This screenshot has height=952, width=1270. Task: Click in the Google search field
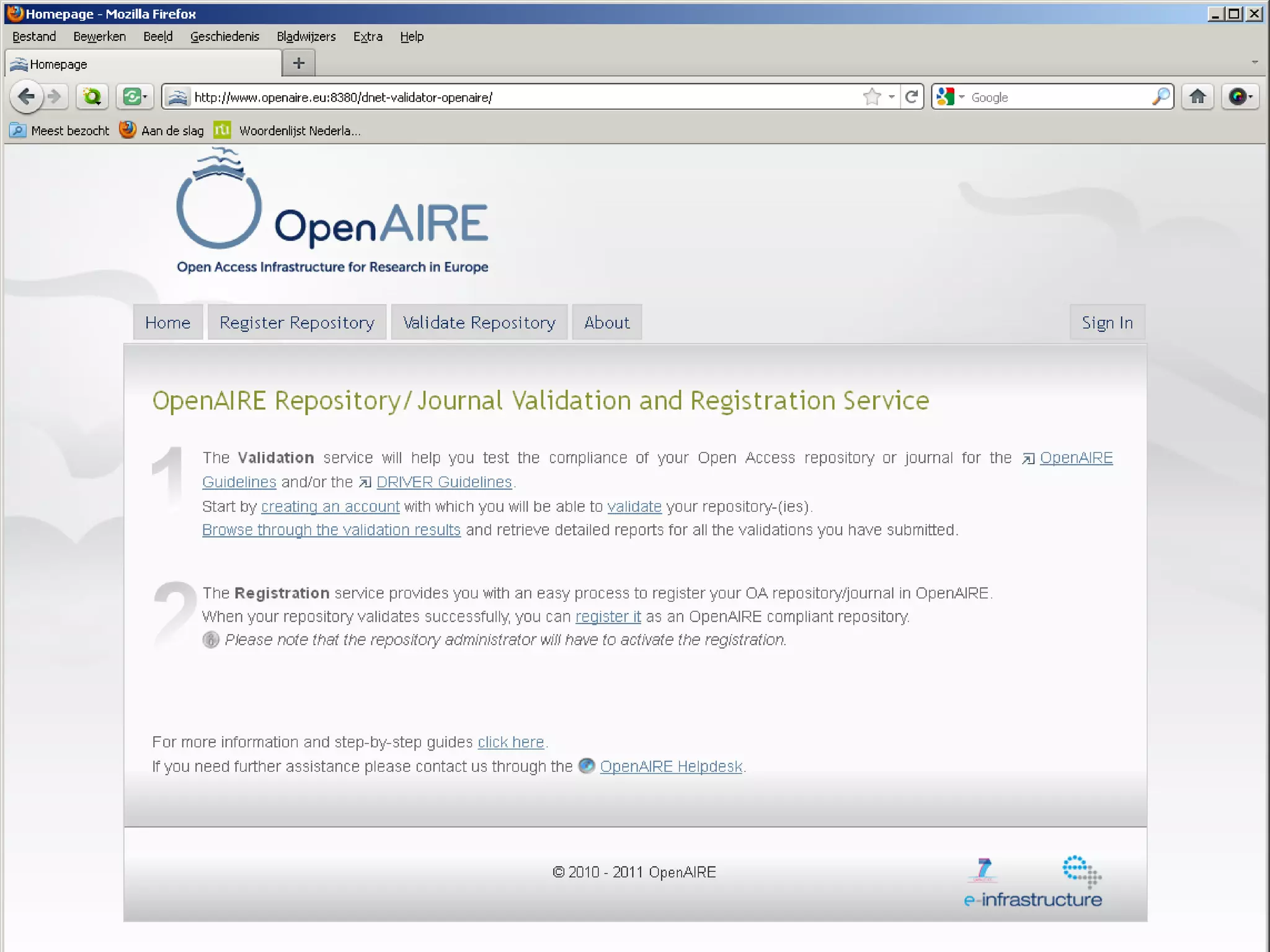click(x=1057, y=97)
